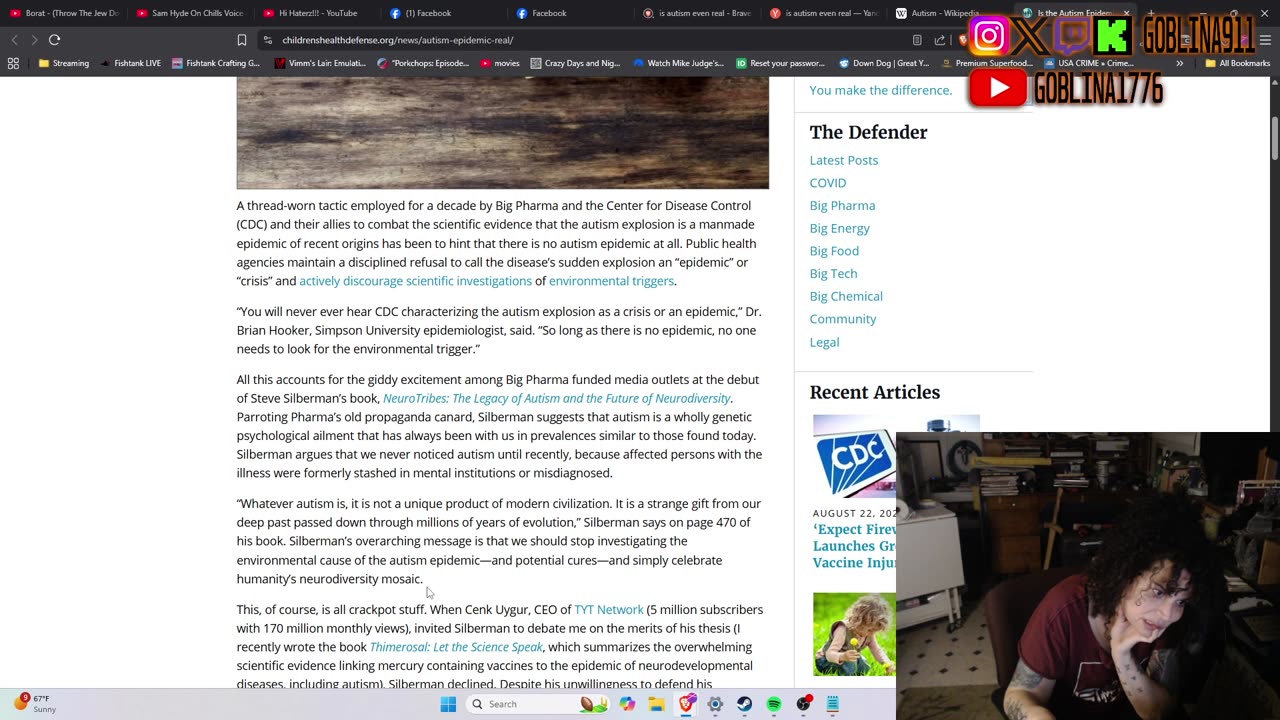
Task: View site information icon beside URL
Action: (267, 40)
